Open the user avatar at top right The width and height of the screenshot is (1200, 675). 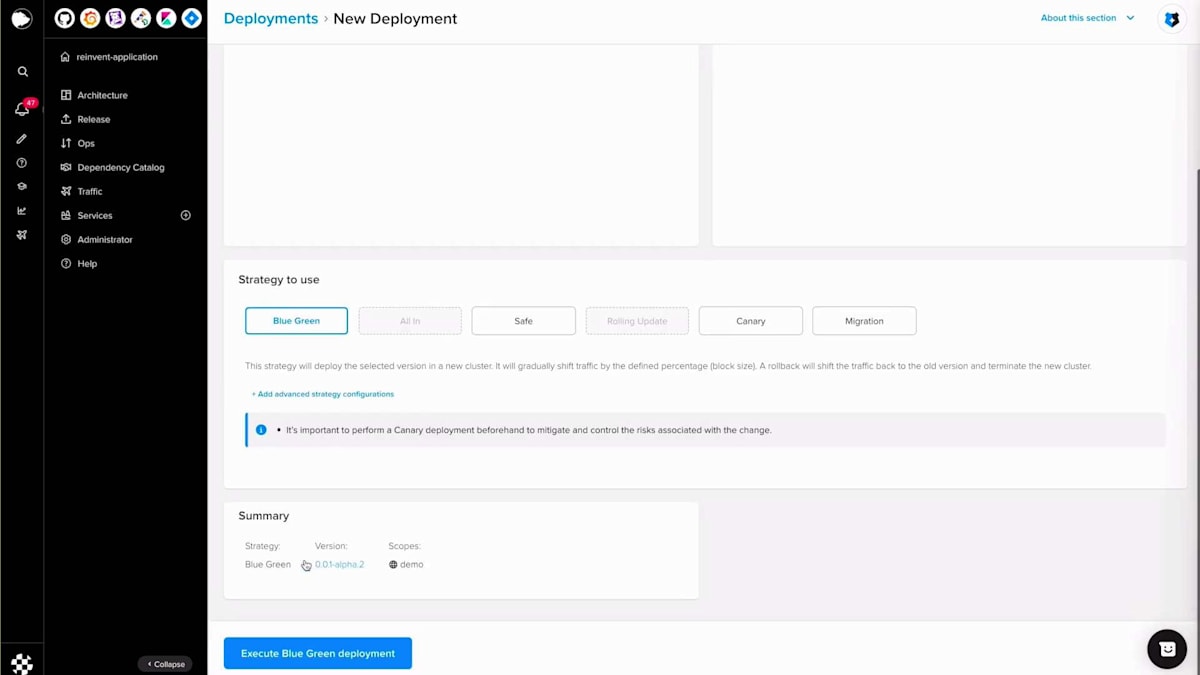(1172, 19)
